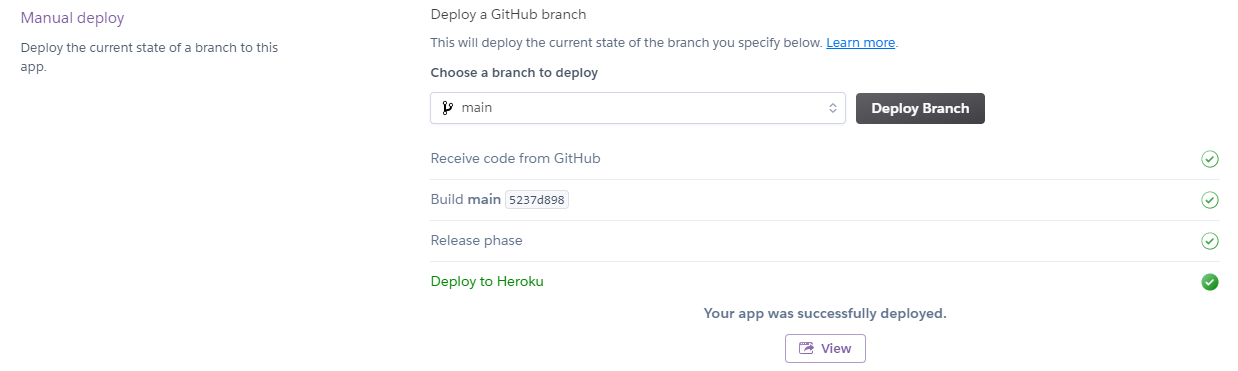1238x371 pixels.
Task: Click the Build main step label
Action: pos(465,199)
